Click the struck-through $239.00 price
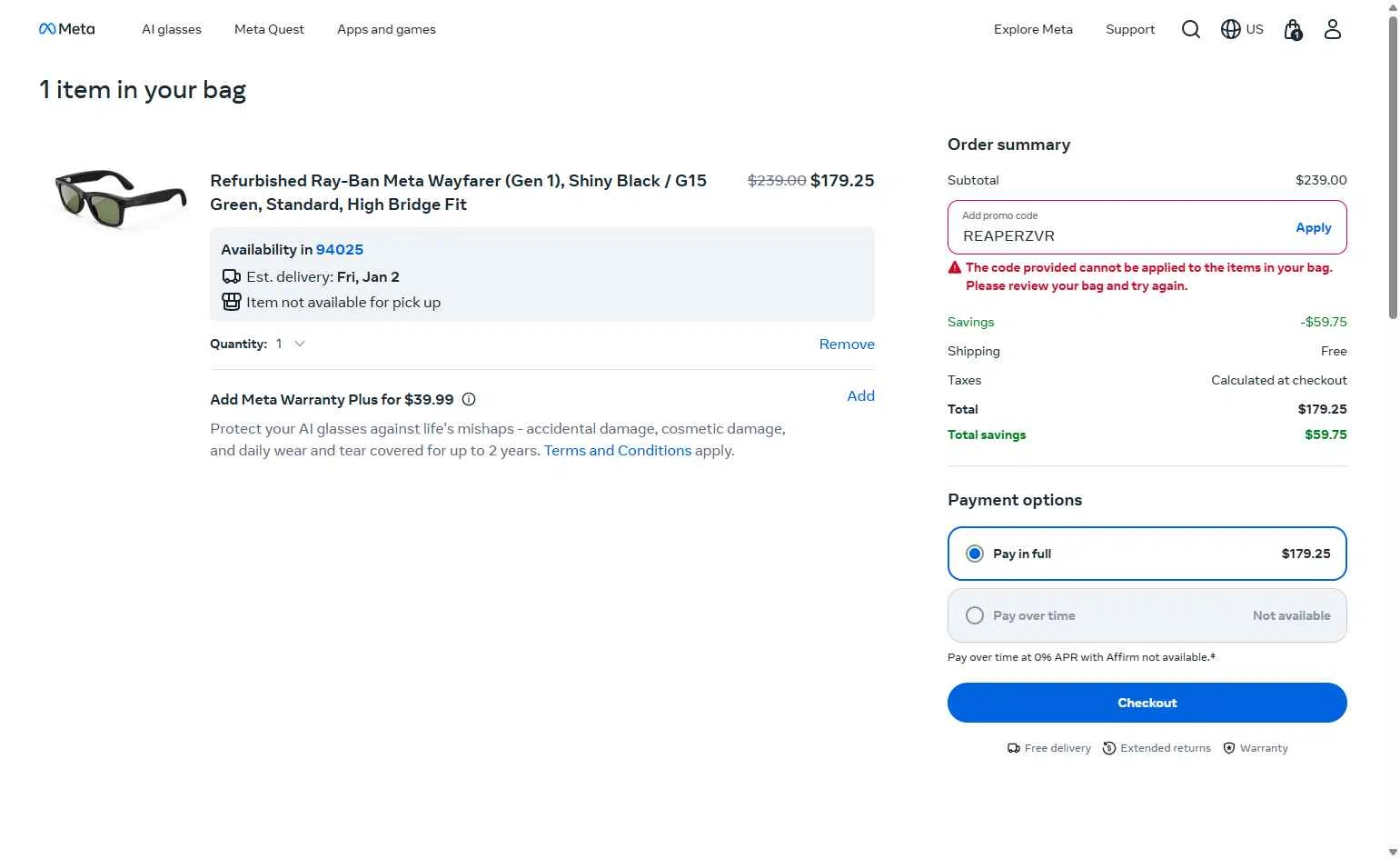 pyautogui.click(x=777, y=180)
